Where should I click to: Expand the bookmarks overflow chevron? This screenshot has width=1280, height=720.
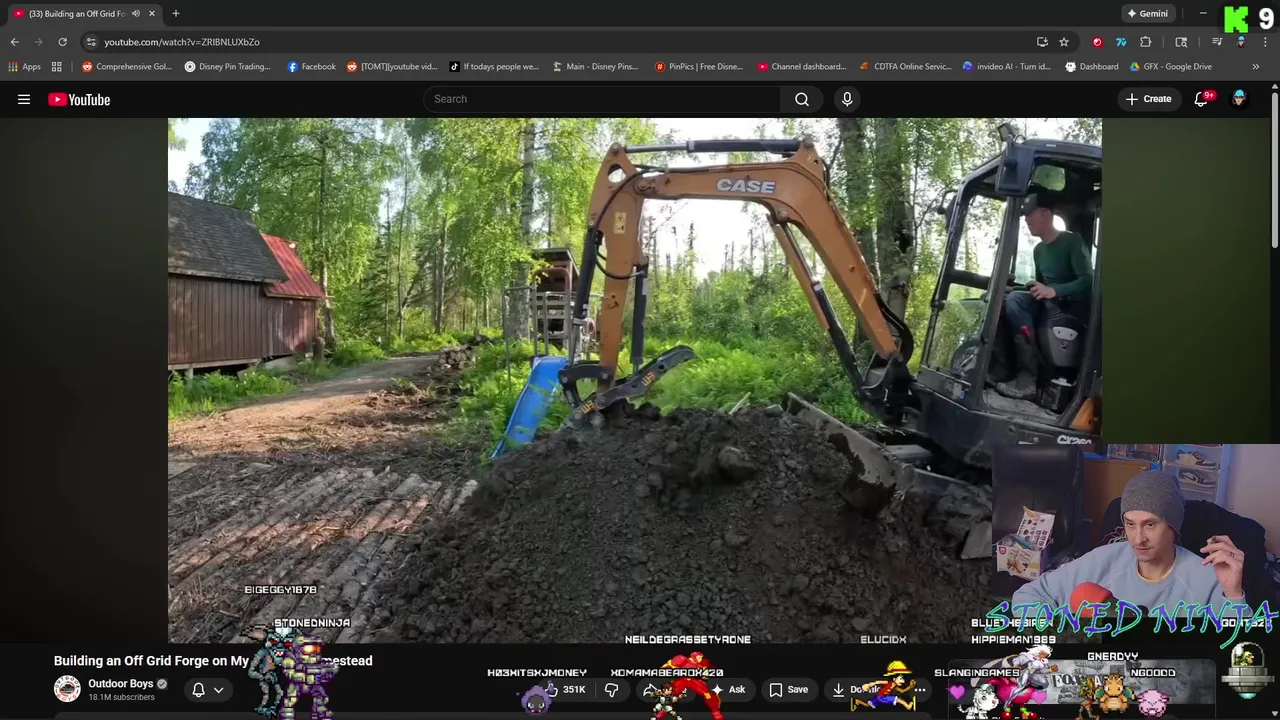(1256, 67)
